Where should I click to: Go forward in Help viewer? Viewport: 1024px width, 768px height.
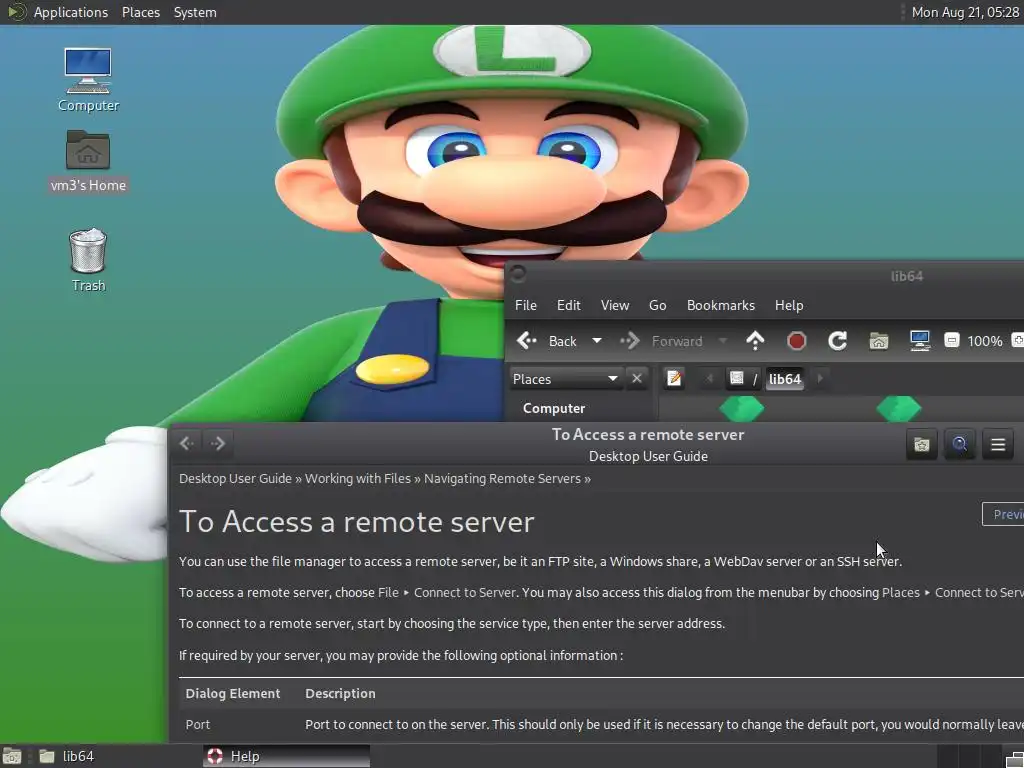(x=218, y=443)
